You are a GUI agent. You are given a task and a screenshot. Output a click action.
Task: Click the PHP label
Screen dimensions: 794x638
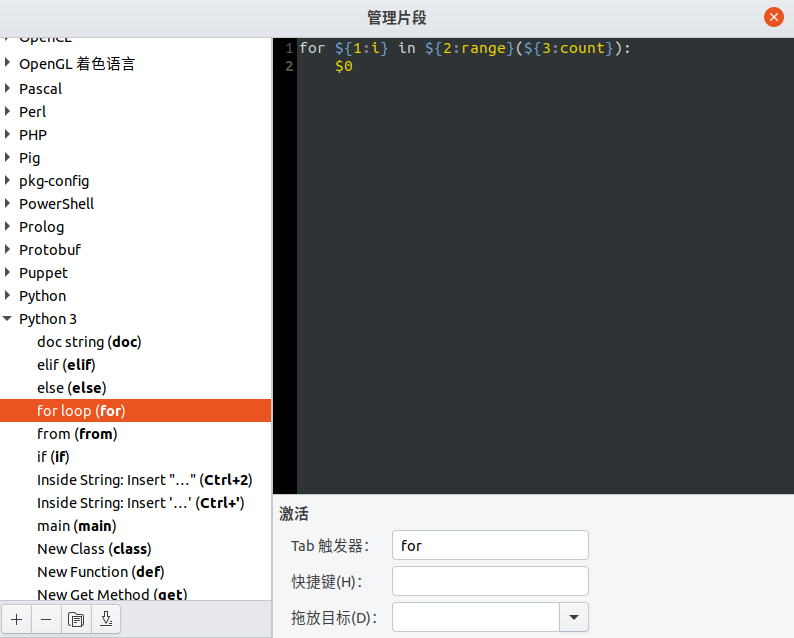pos(33,135)
